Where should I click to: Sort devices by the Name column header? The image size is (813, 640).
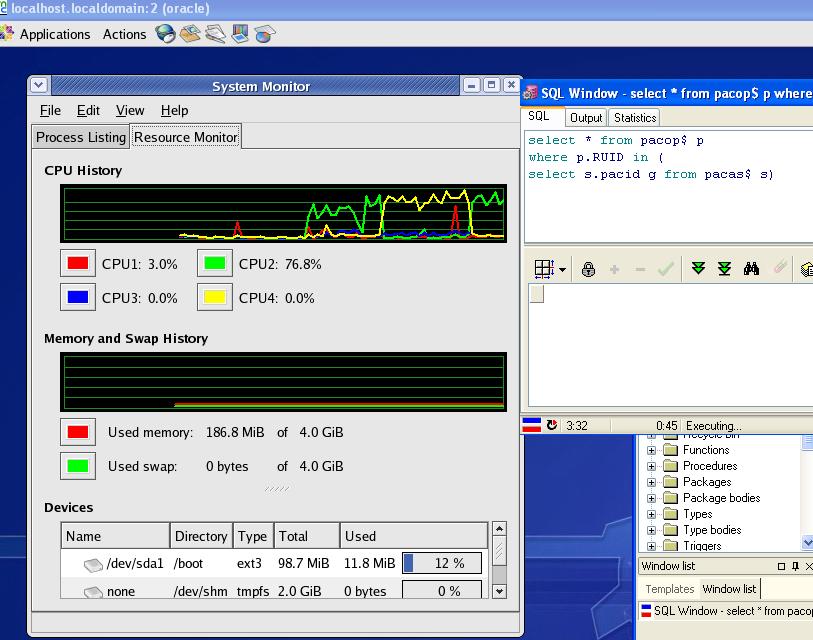[x=116, y=536]
